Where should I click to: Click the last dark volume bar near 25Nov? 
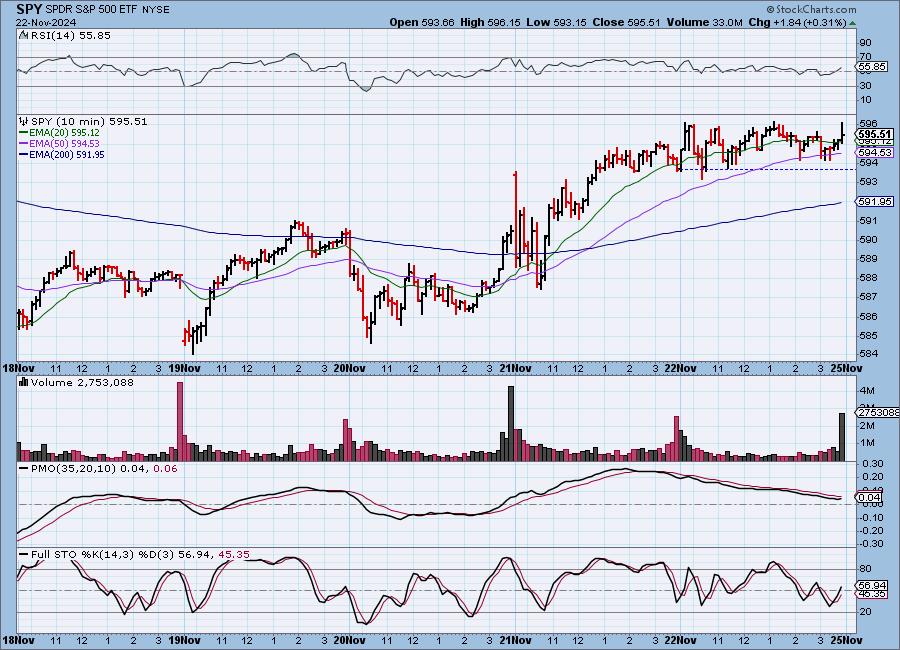842,436
